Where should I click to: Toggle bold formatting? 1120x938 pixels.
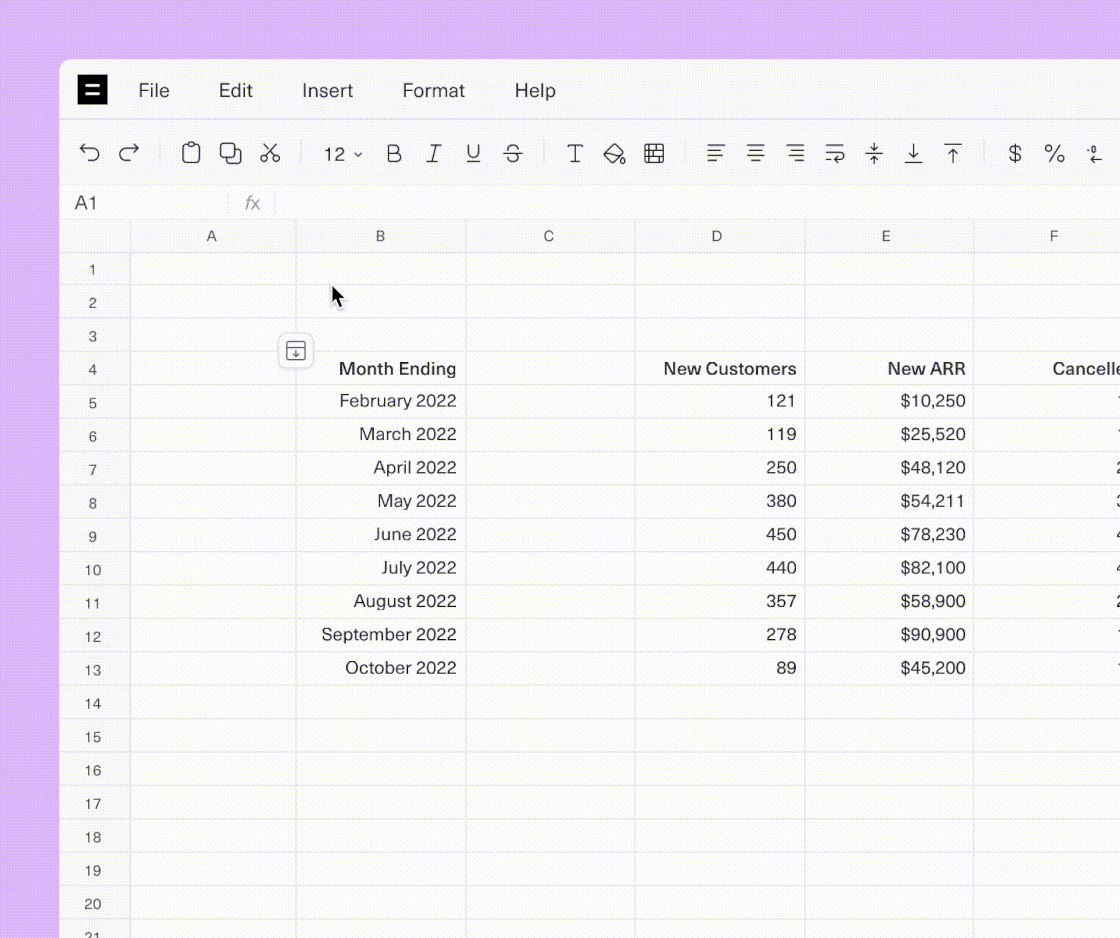(394, 154)
